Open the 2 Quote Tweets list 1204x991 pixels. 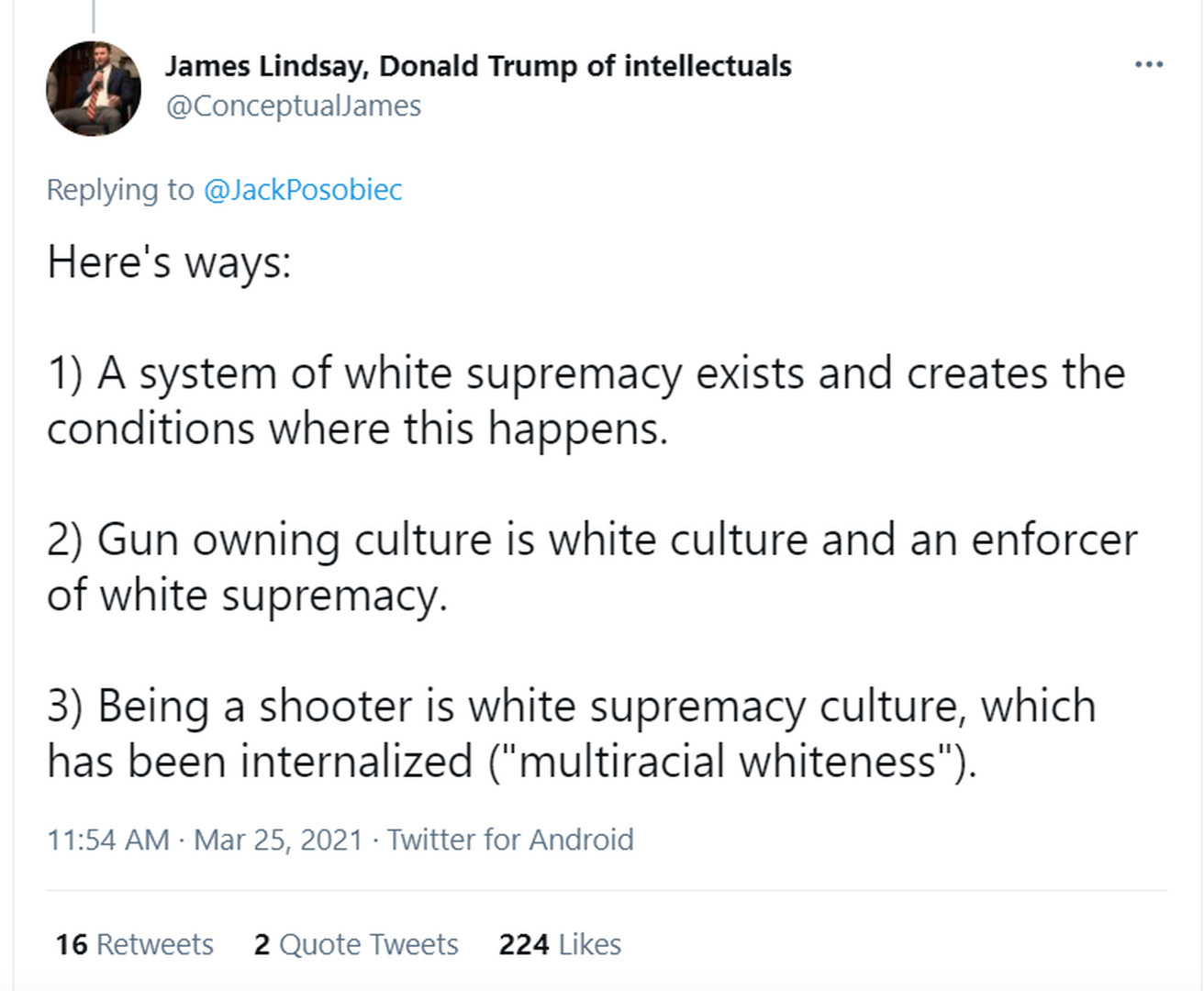(x=356, y=944)
